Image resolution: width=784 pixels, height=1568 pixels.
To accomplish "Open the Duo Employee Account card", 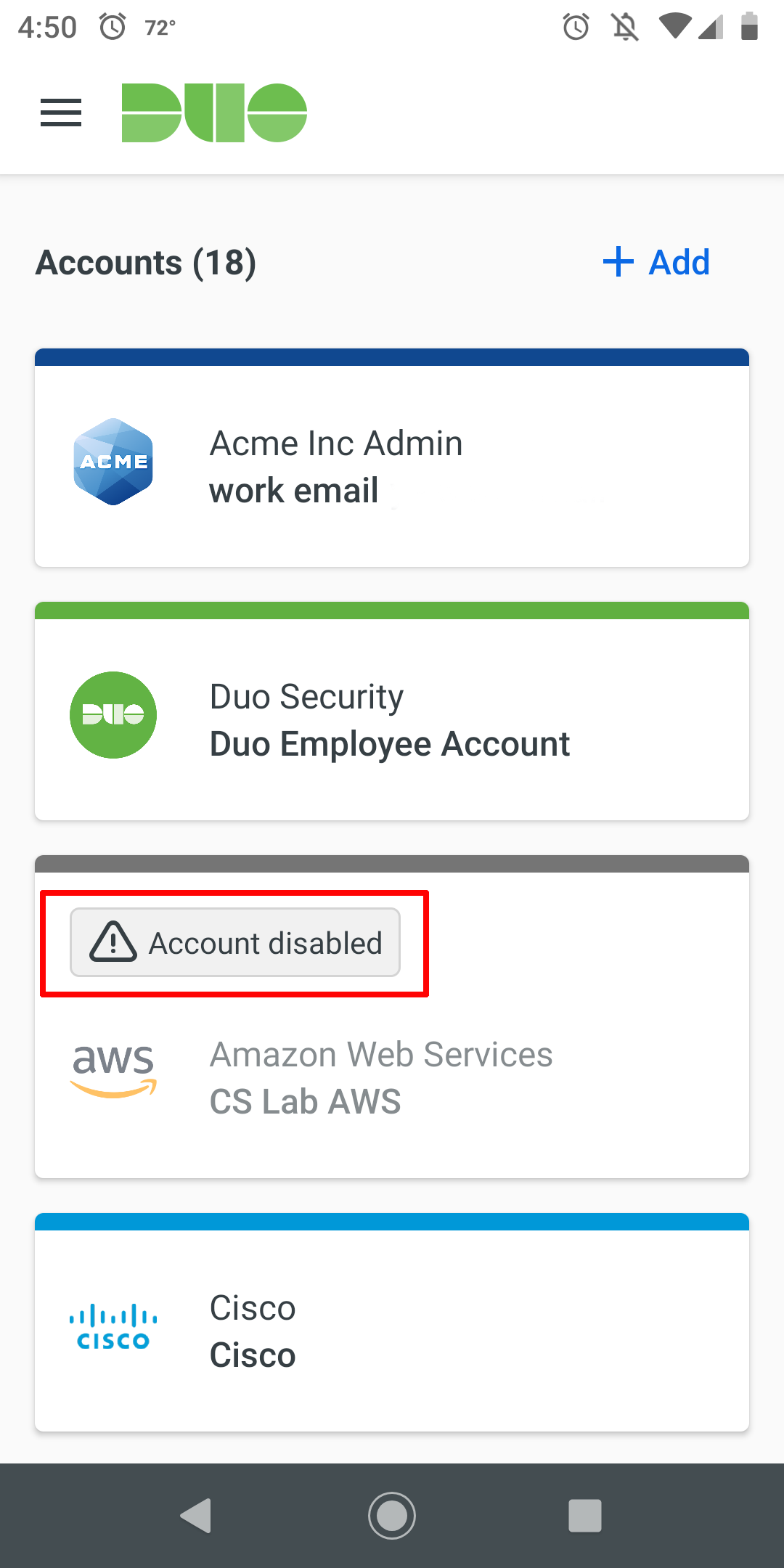I will pyautogui.click(x=392, y=715).
